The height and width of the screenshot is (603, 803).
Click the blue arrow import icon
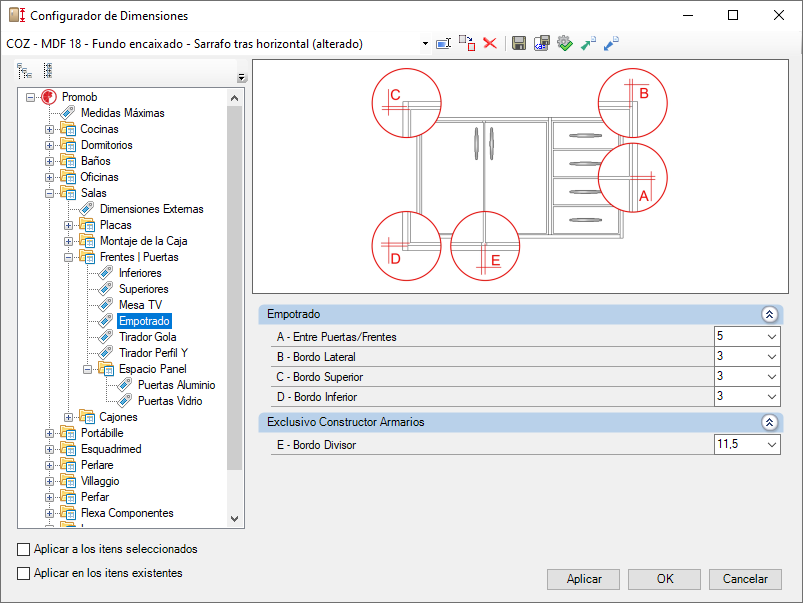pos(611,44)
